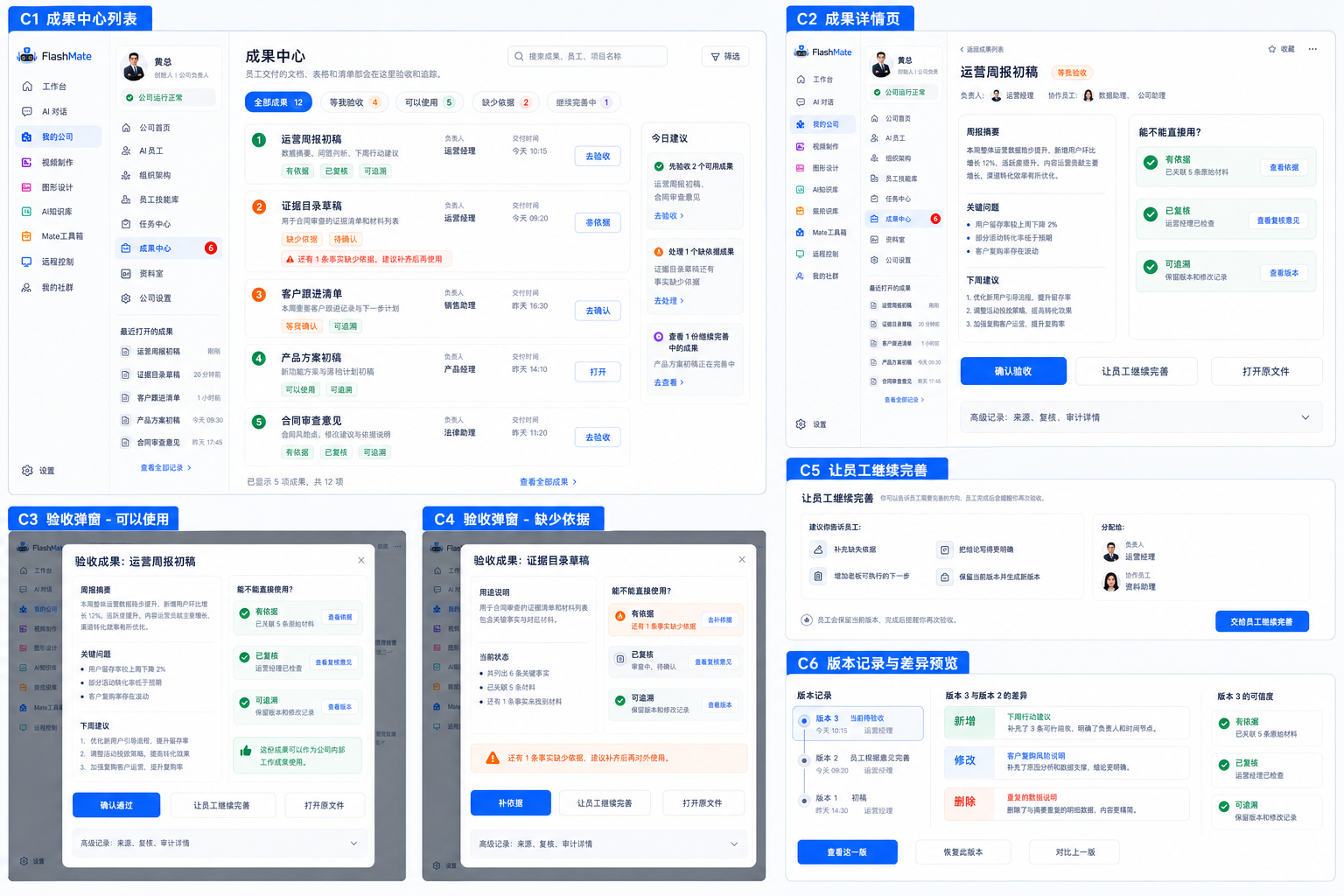Open recent item 产品方案初稿 in C1 sidebar
The height and width of the screenshot is (896, 1344).
pyautogui.click(x=171, y=420)
